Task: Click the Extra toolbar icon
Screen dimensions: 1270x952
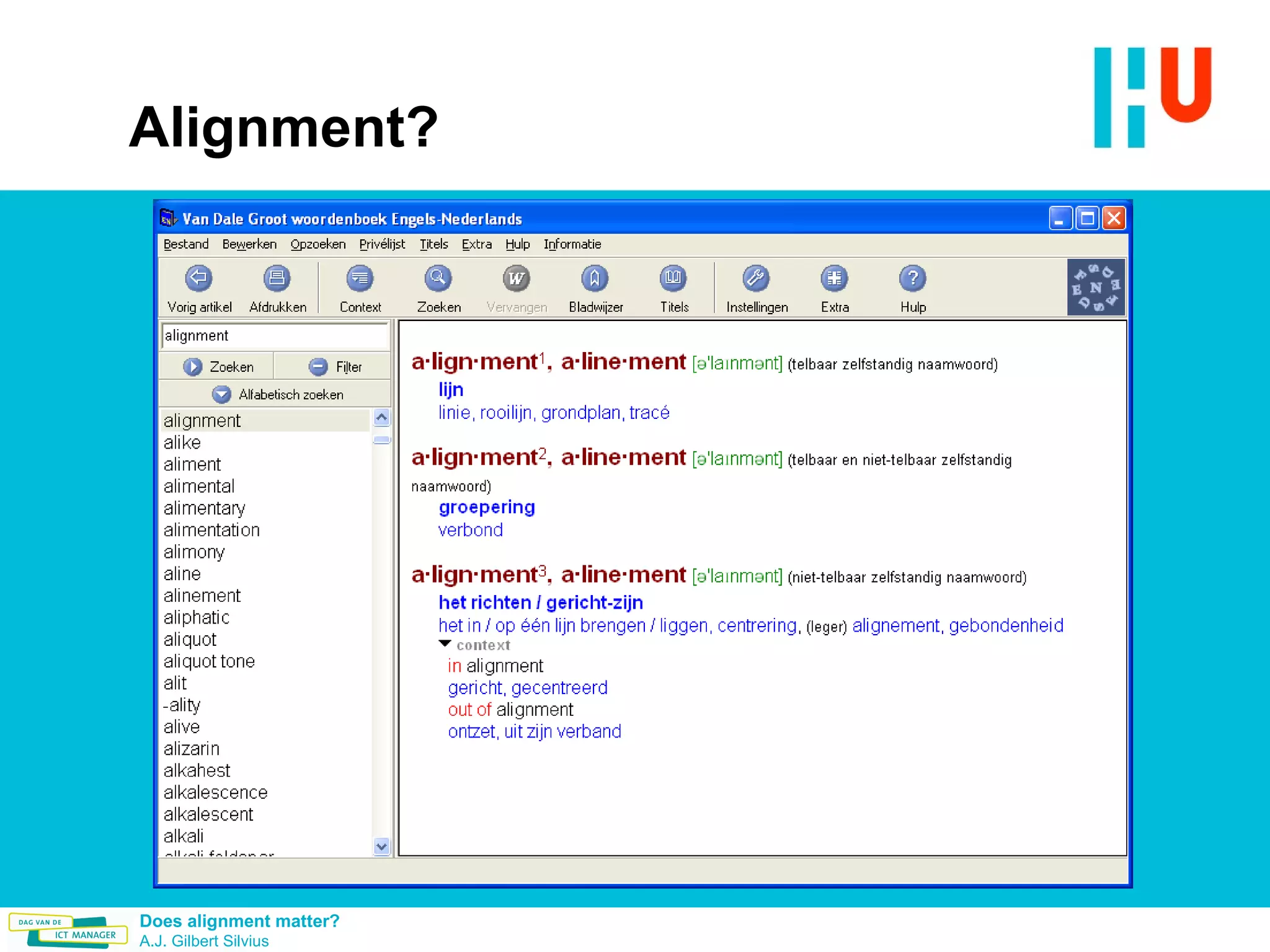Action: coord(835,278)
